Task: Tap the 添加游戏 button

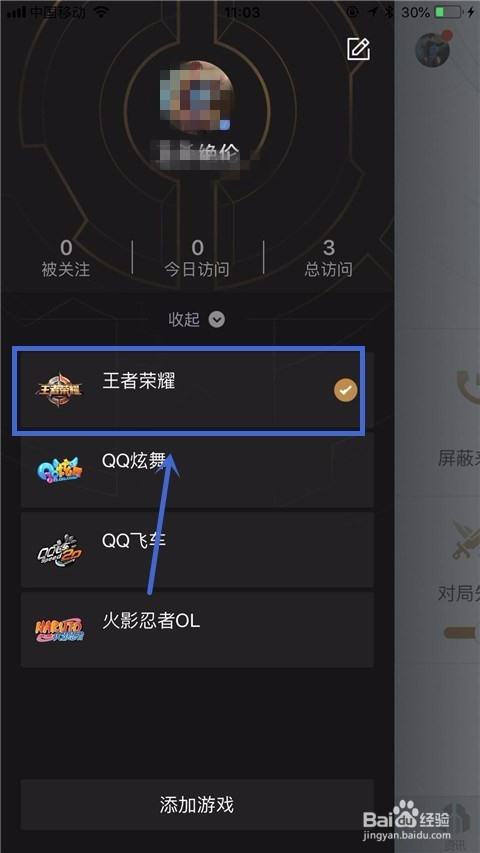Action: pyautogui.click(x=197, y=805)
